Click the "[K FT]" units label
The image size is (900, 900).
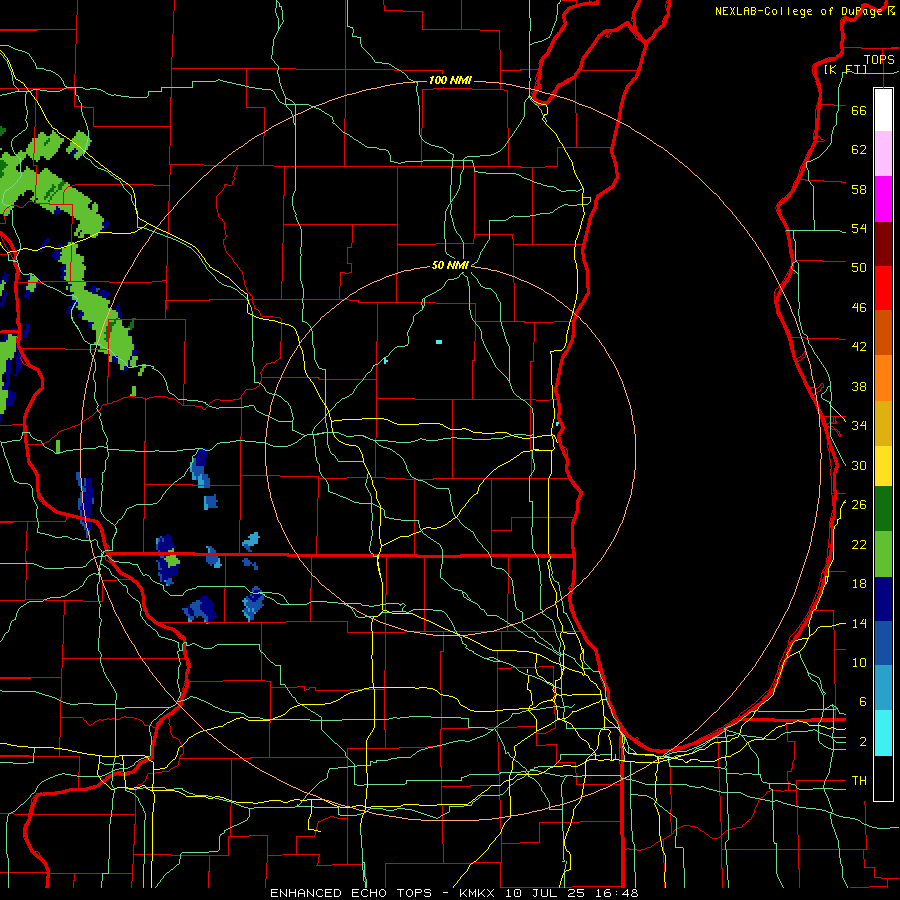pos(845,69)
